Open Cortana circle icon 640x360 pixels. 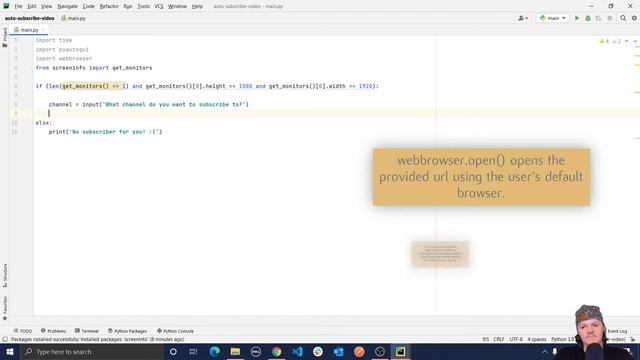(173, 352)
